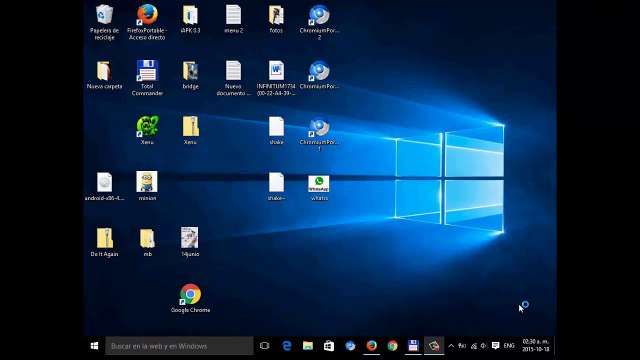Open File Explorer from the taskbar
The height and width of the screenshot is (360, 640).
tap(308, 346)
